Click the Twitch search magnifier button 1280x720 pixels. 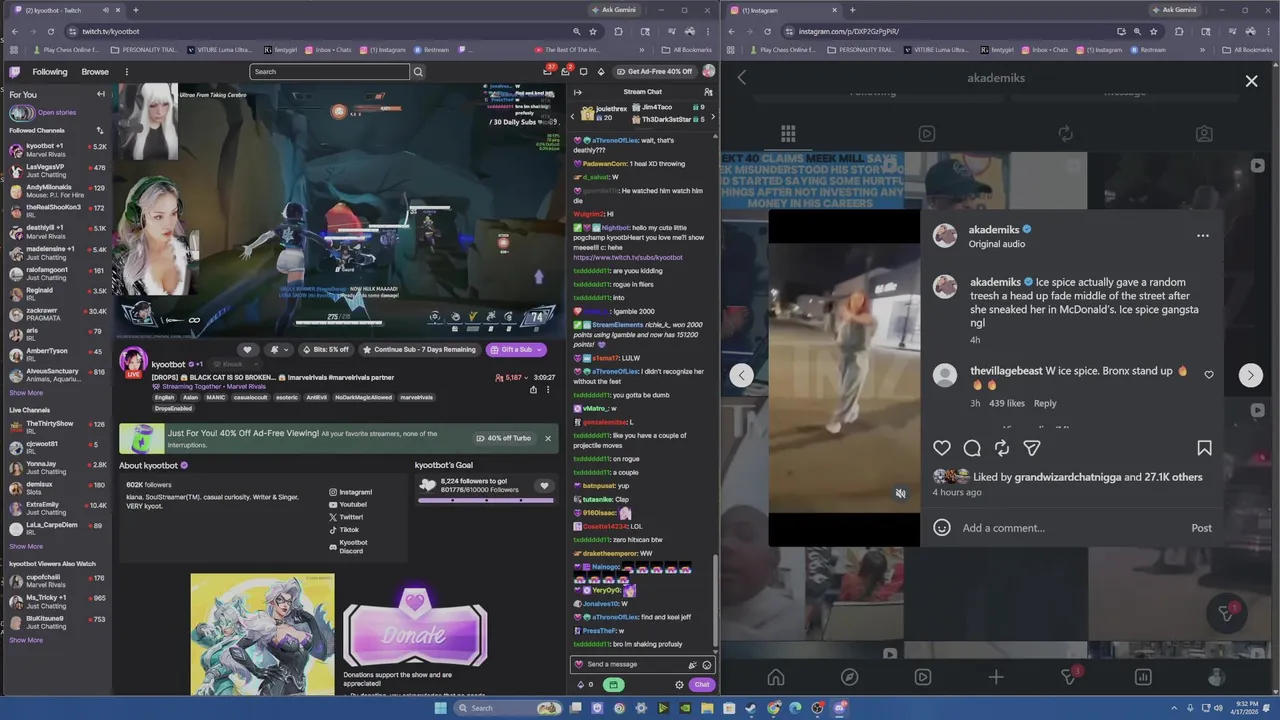click(418, 72)
